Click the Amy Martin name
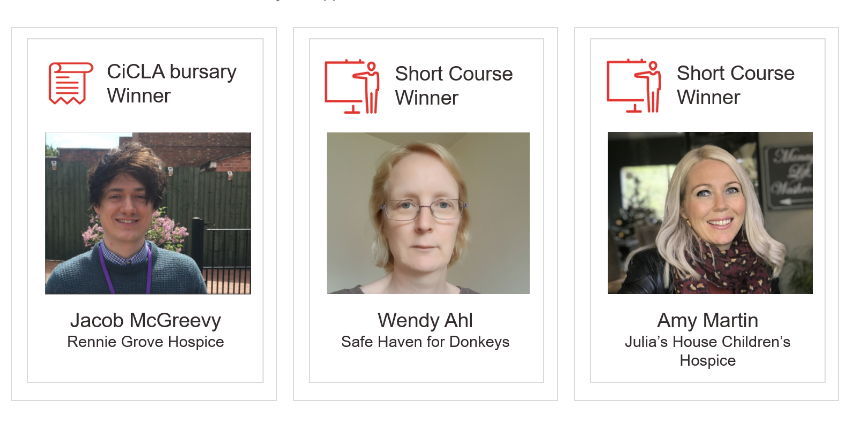This screenshot has width=850, height=422. 707,321
